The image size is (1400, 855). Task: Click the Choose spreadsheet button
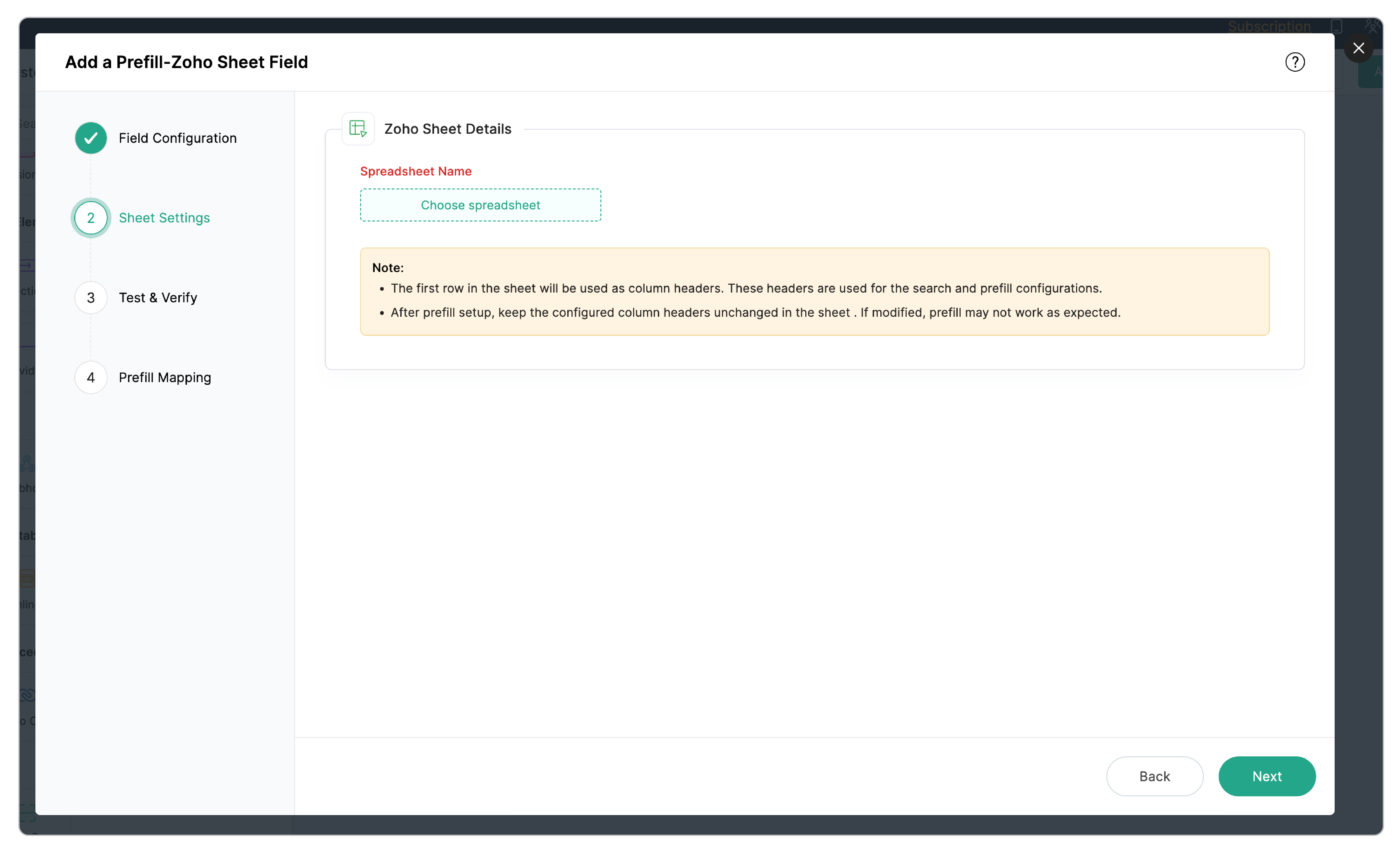pyautogui.click(x=481, y=205)
